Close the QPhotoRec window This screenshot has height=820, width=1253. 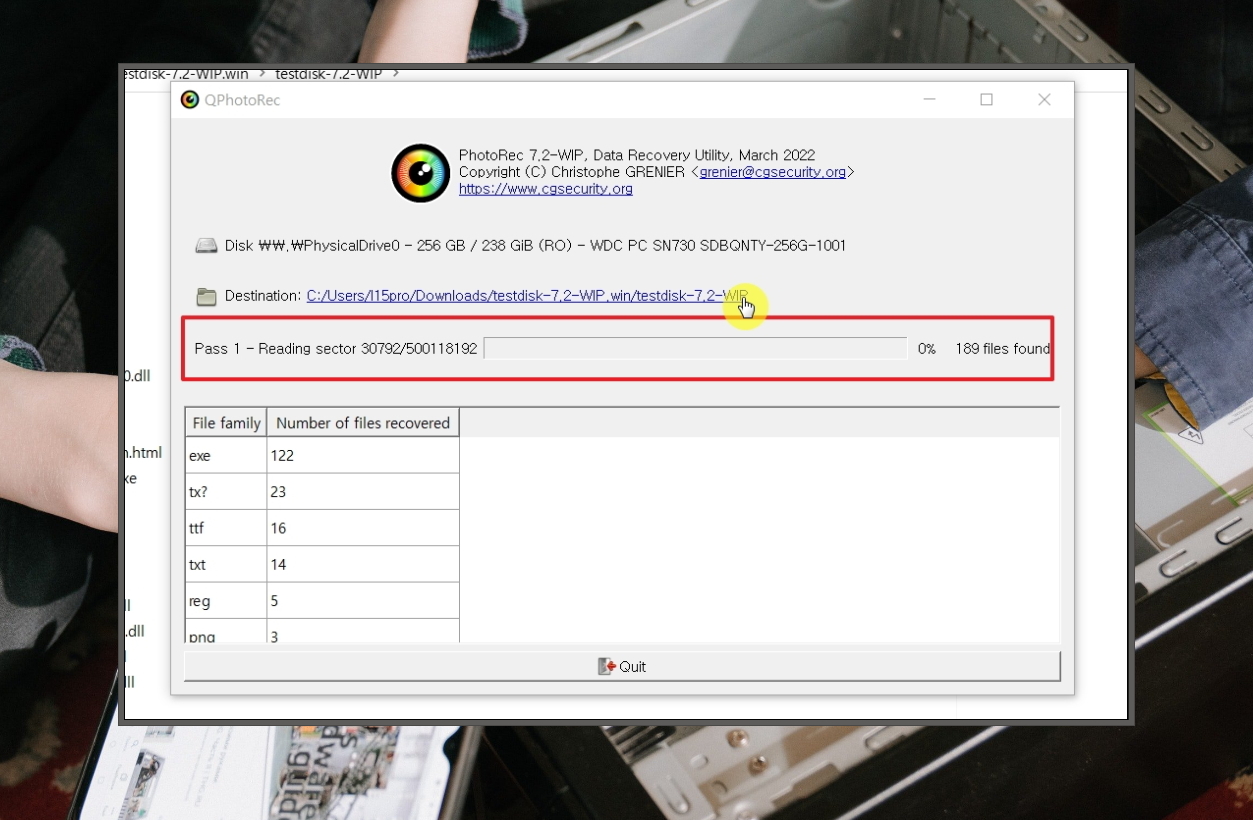[x=1044, y=99]
